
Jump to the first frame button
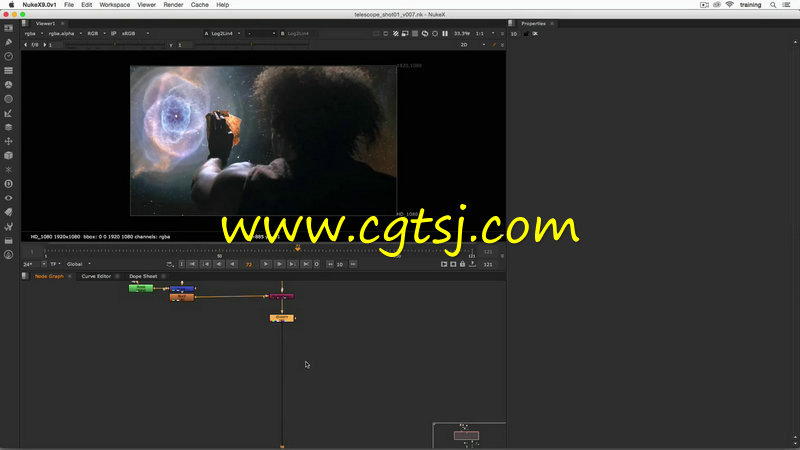pyautogui.click(x=192, y=264)
